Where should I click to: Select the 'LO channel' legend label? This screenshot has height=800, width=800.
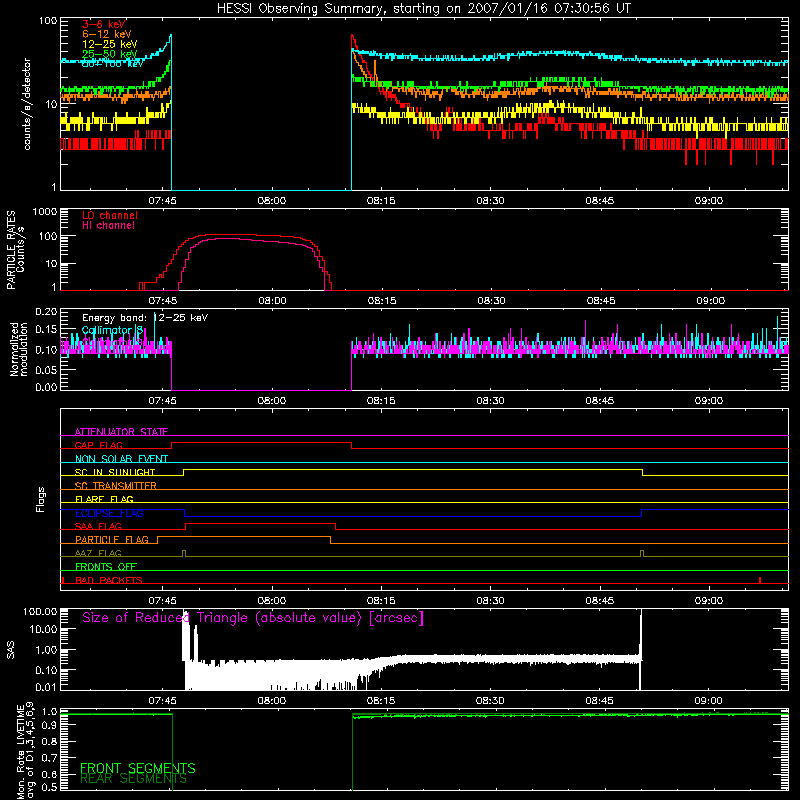110,215
